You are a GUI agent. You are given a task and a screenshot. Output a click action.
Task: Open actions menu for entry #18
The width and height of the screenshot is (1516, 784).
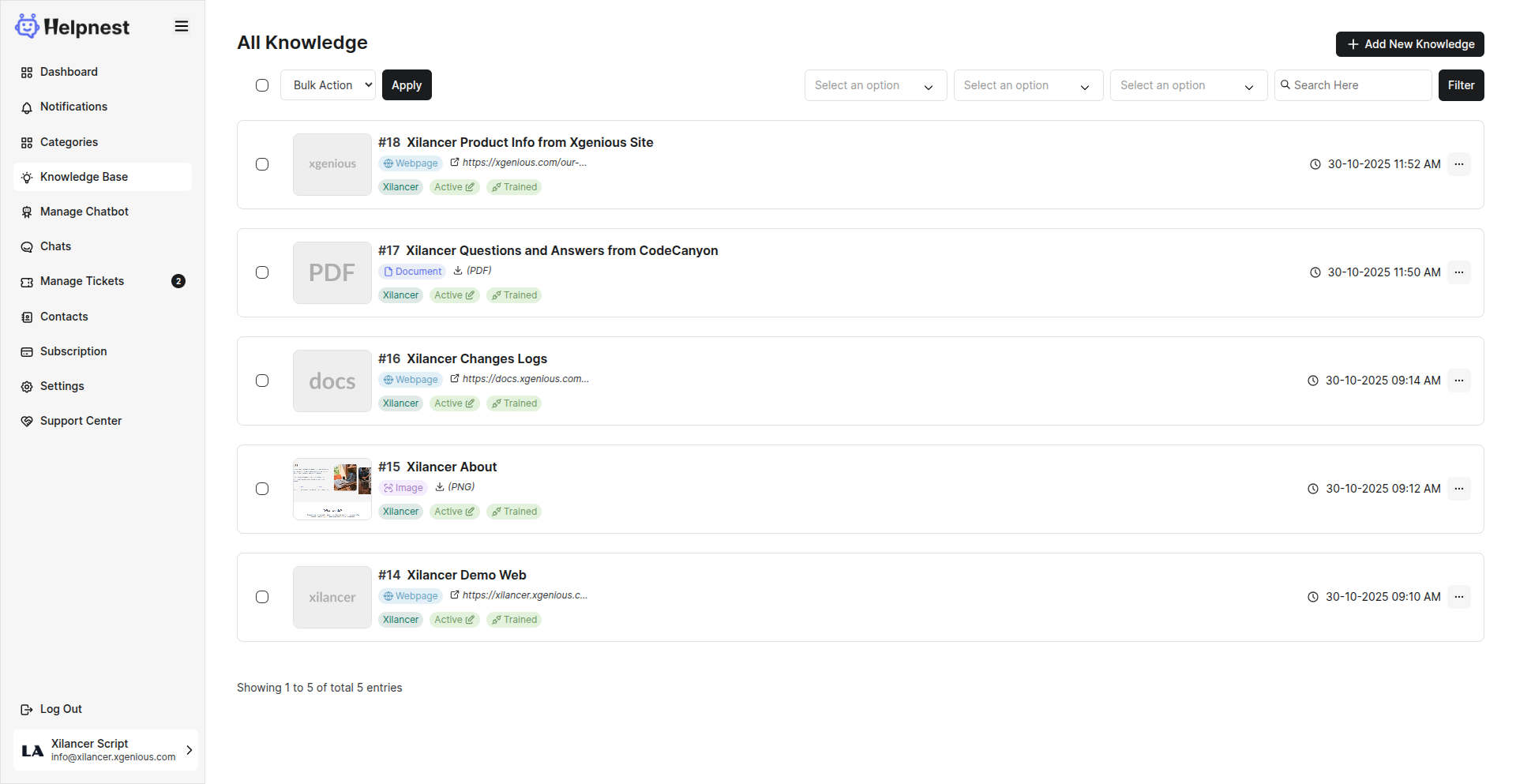(1459, 164)
